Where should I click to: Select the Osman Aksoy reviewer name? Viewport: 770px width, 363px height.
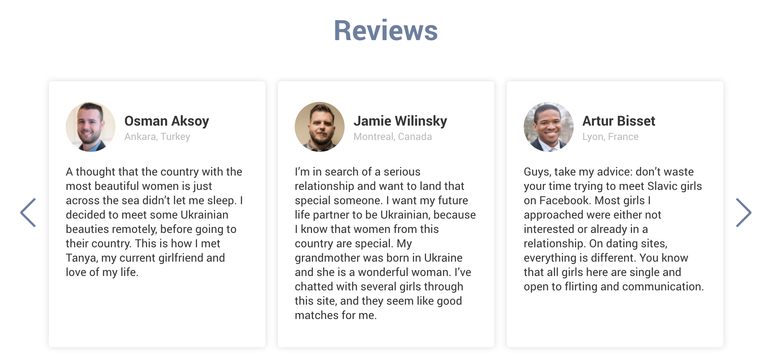(166, 121)
